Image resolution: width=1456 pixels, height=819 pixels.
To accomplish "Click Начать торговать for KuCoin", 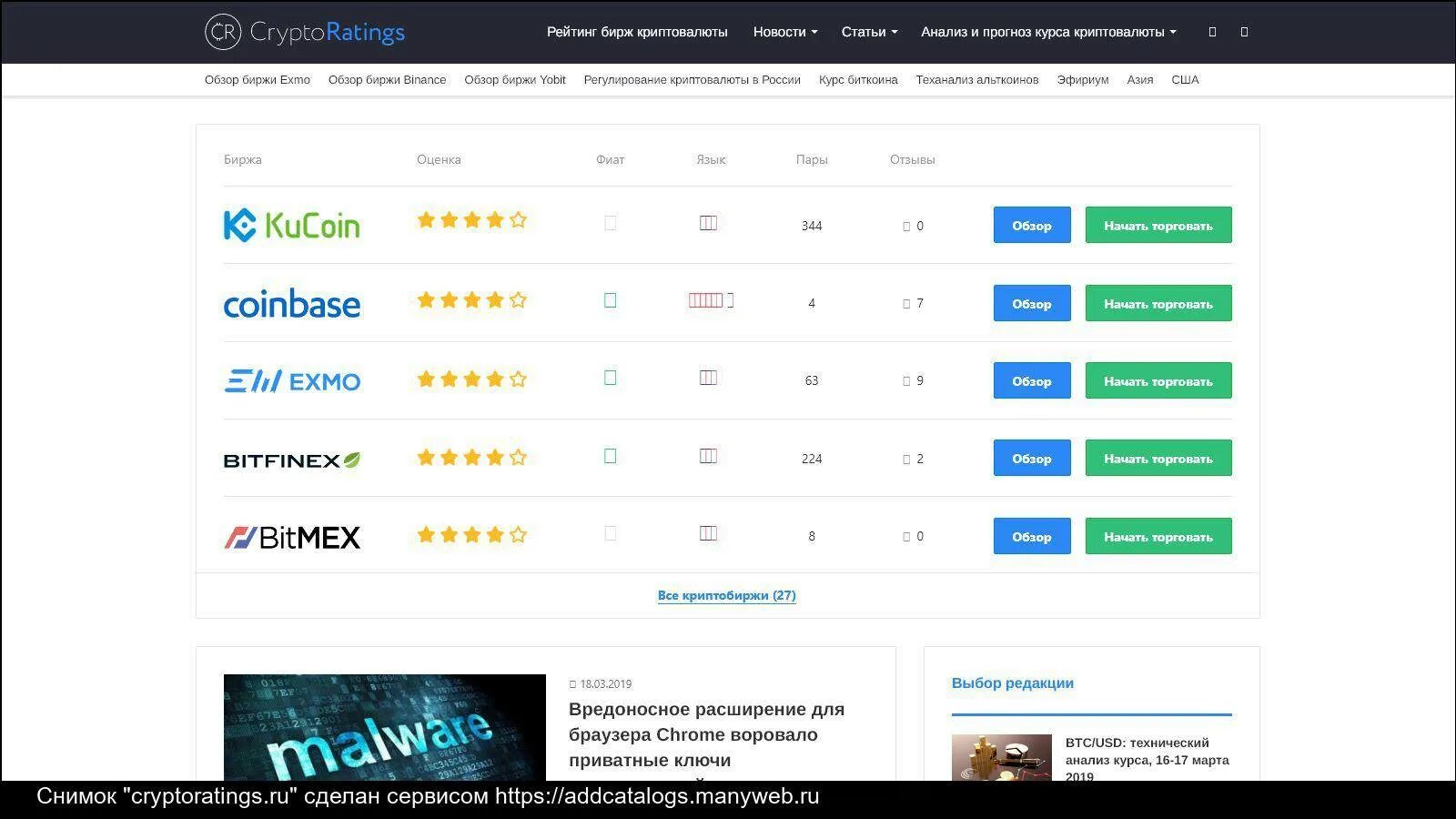I will click(1158, 225).
